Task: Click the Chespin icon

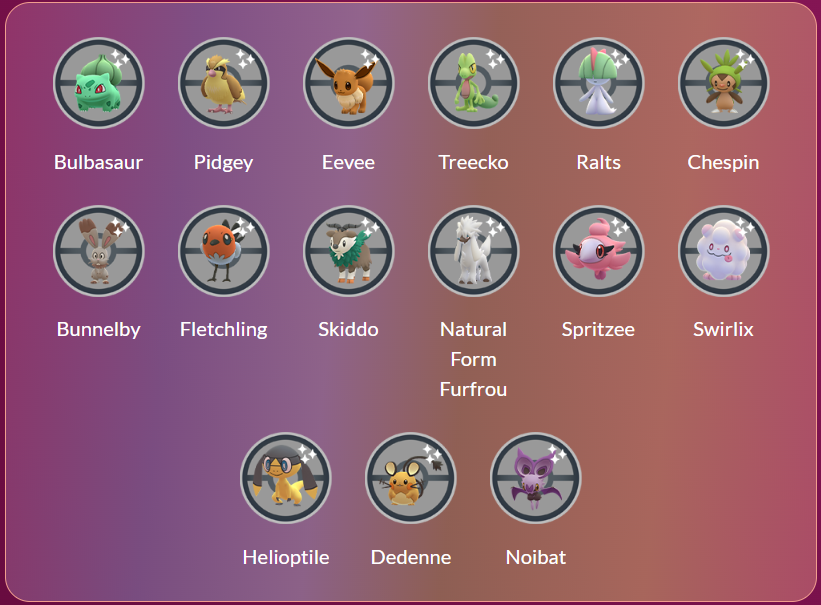Action: coord(723,84)
